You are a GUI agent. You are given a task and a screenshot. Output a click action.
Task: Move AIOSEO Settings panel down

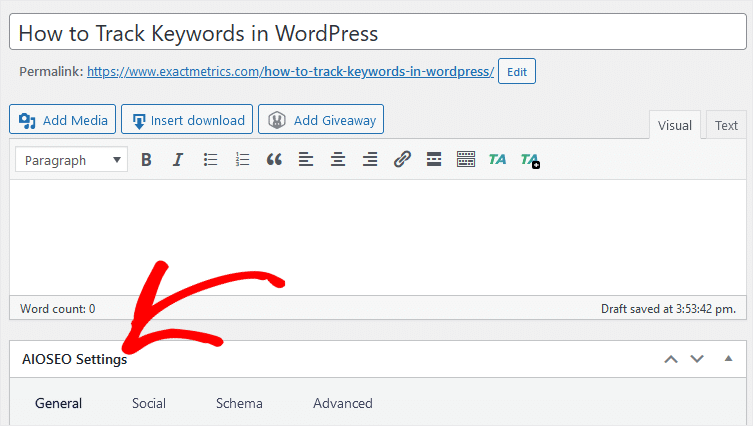(697, 359)
